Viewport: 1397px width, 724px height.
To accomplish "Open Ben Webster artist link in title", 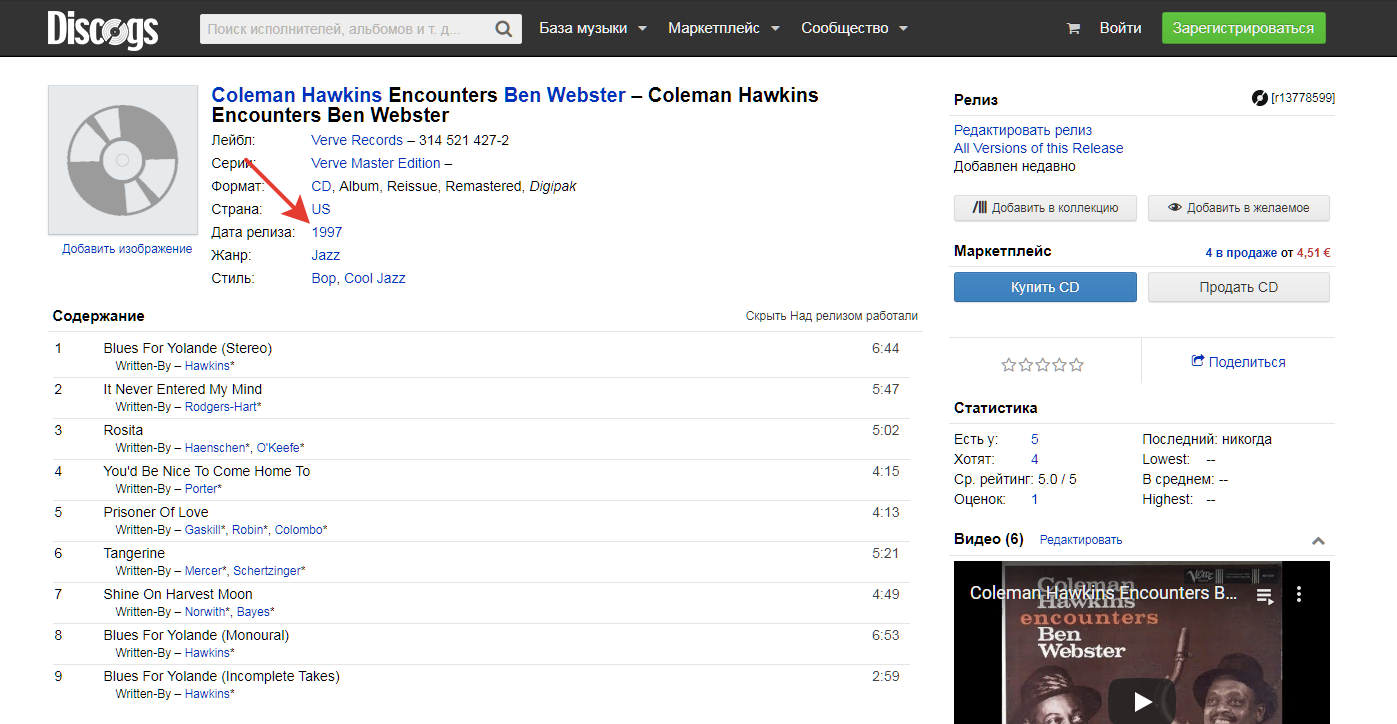I will click(x=565, y=96).
